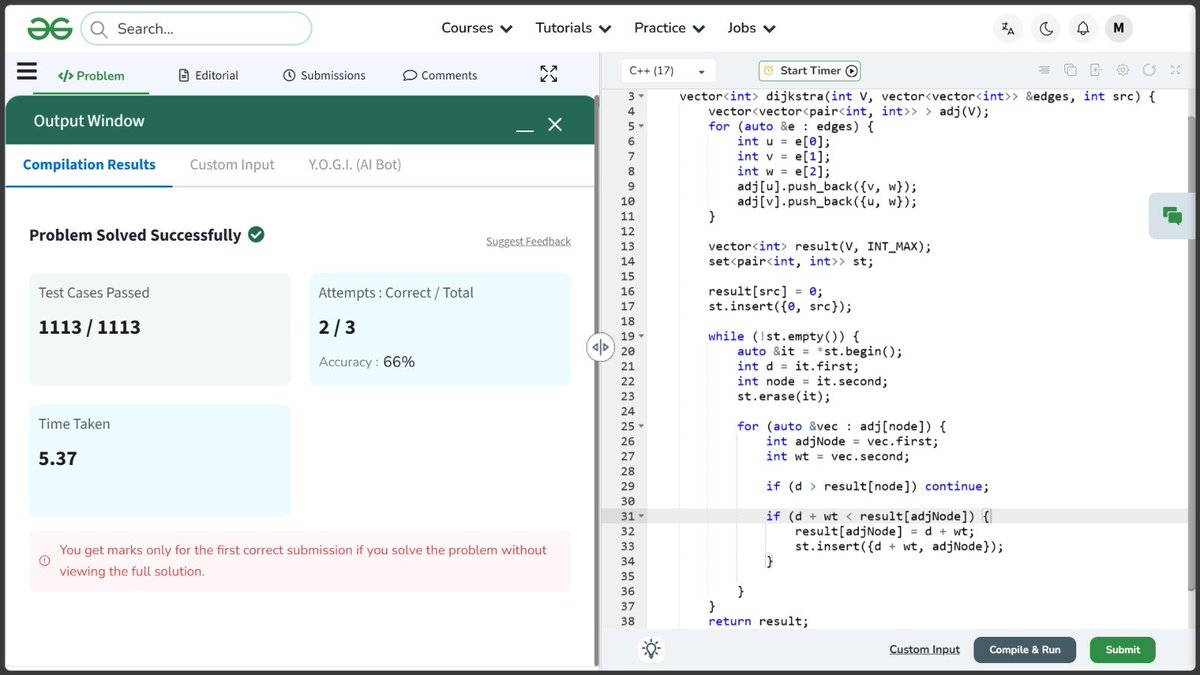
Task: Expand problem panel to fullscreen
Action: coord(548,74)
